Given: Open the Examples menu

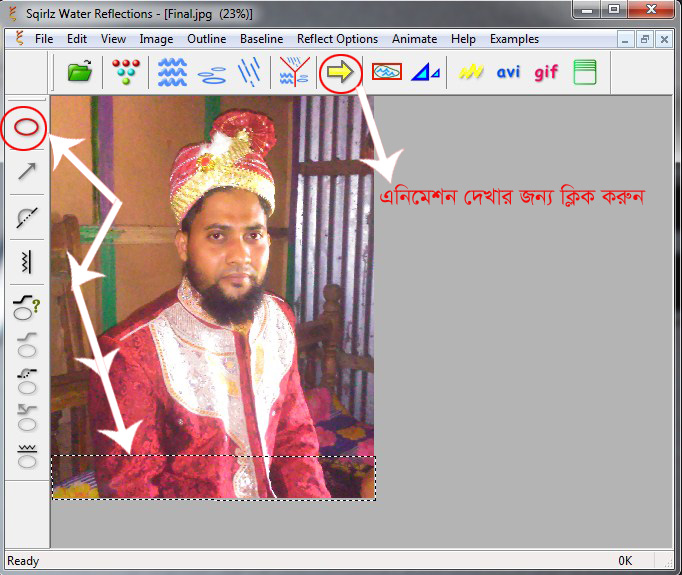Looking at the screenshot, I should [514, 39].
